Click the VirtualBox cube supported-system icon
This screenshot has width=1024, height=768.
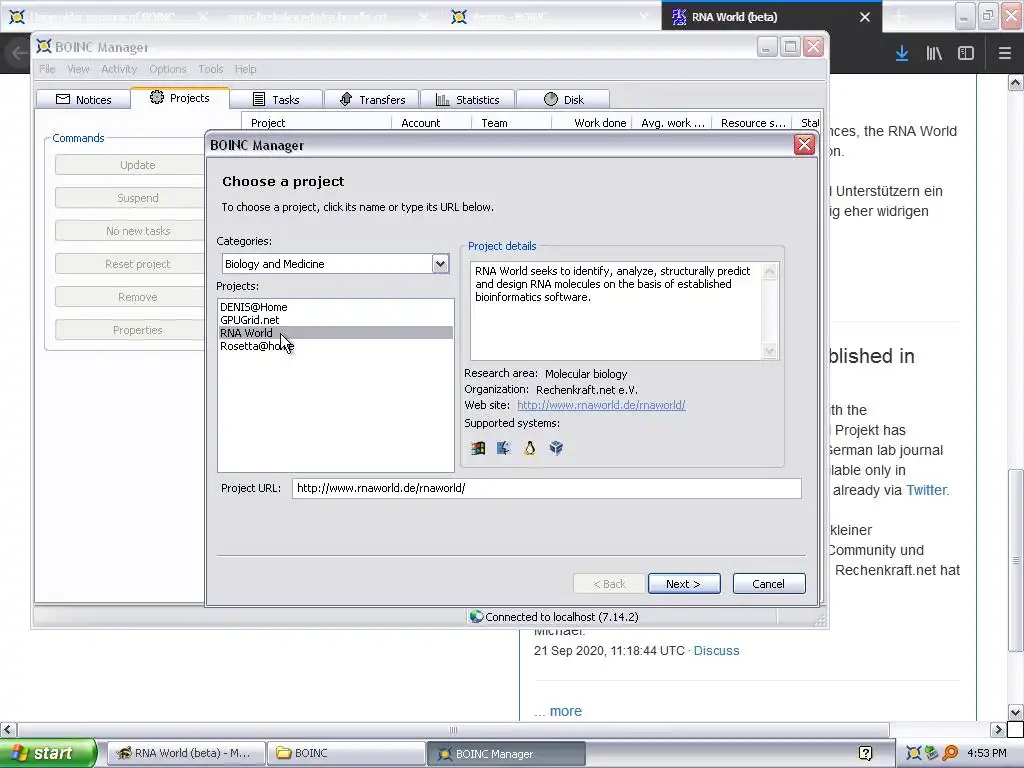556,448
